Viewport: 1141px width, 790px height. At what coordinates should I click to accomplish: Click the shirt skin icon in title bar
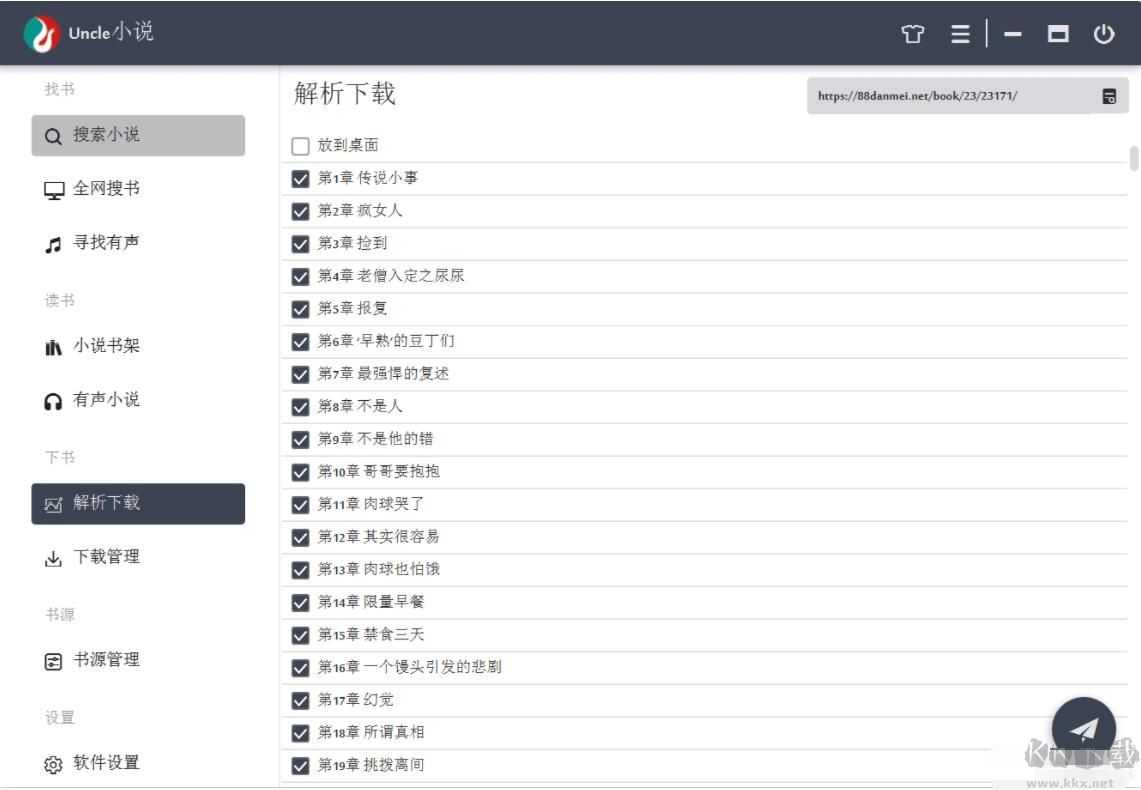click(x=913, y=33)
